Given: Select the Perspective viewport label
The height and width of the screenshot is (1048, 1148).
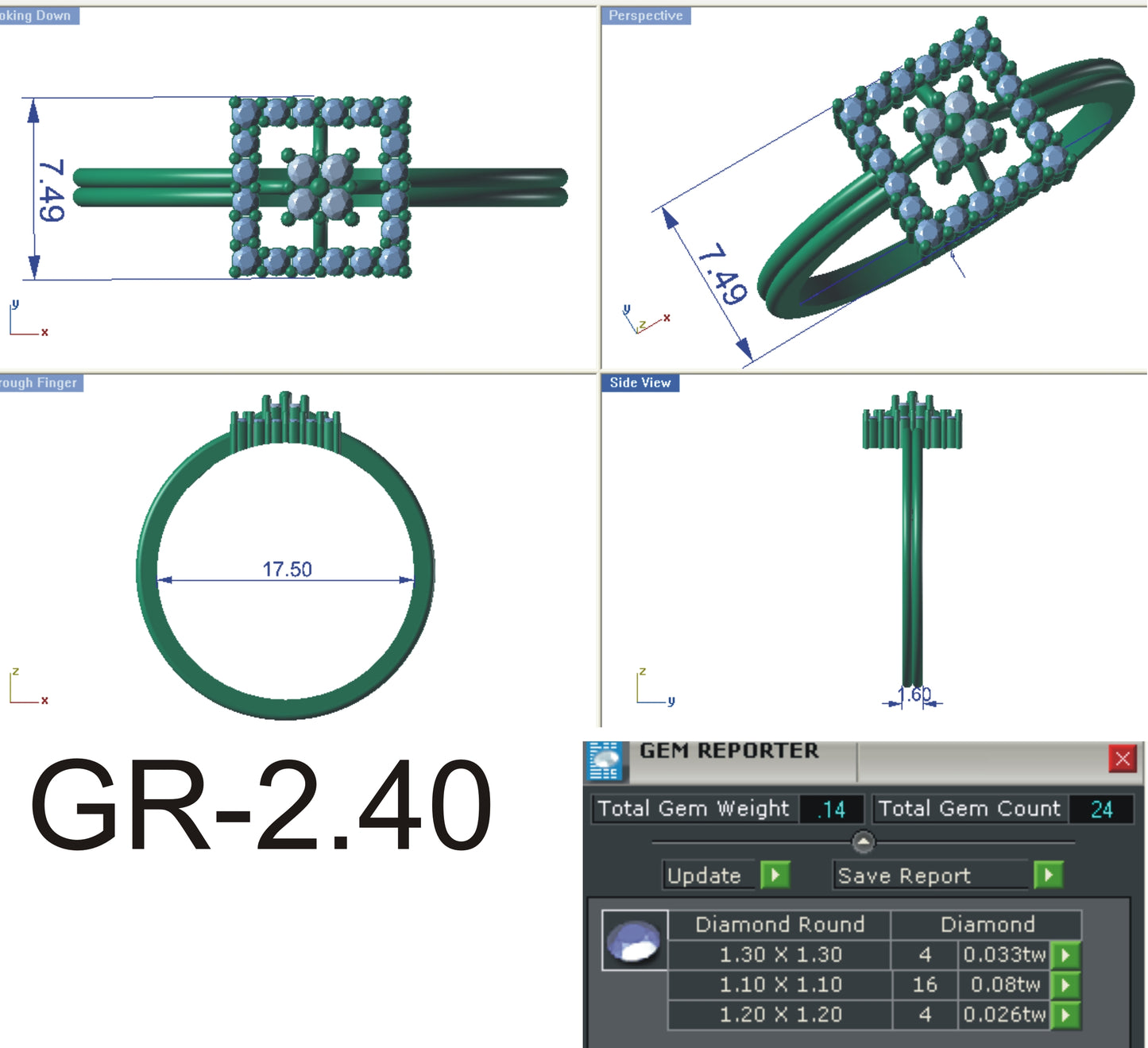Looking at the screenshot, I should click(x=645, y=14).
